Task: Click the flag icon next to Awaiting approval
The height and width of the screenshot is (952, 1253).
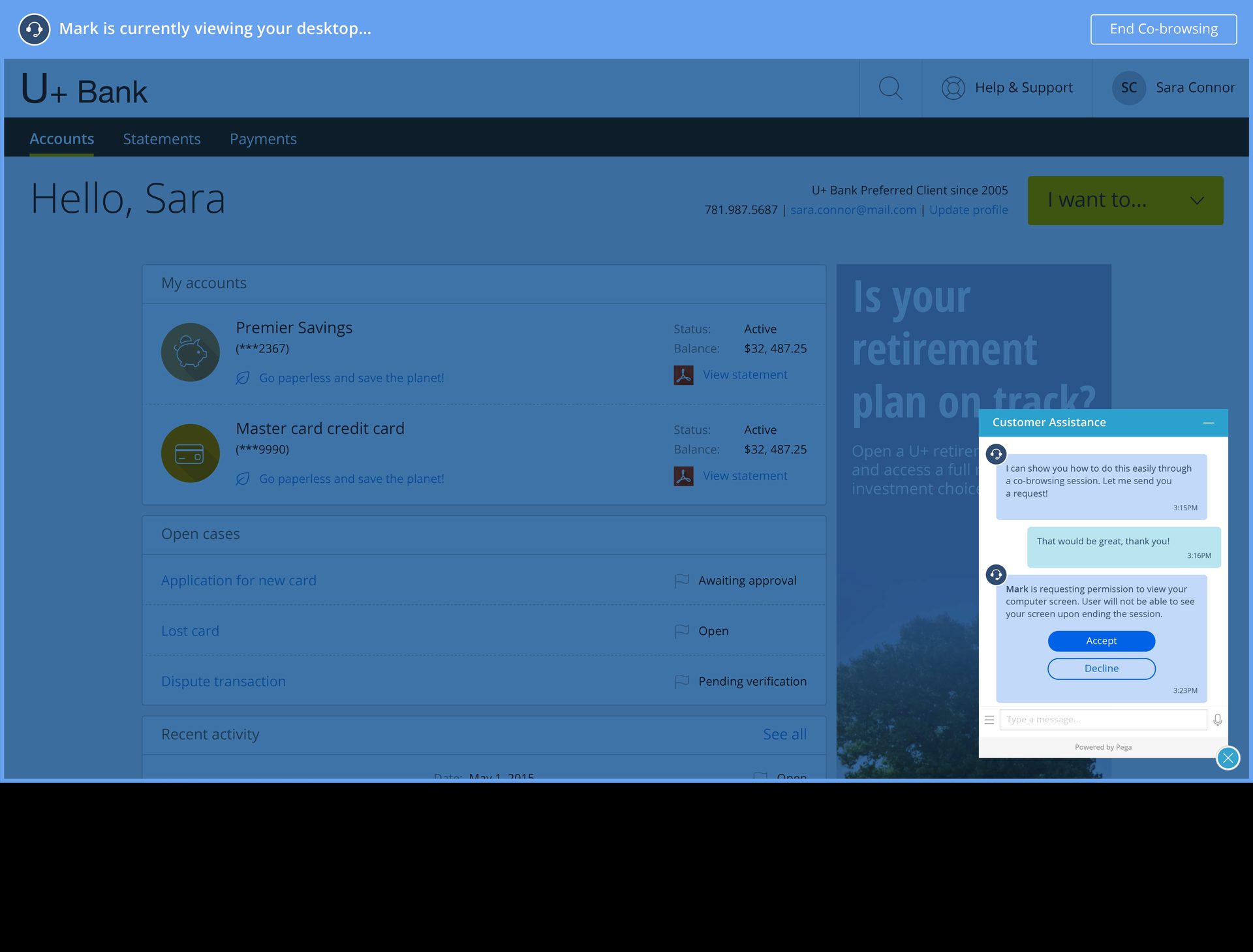Action: point(681,580)
